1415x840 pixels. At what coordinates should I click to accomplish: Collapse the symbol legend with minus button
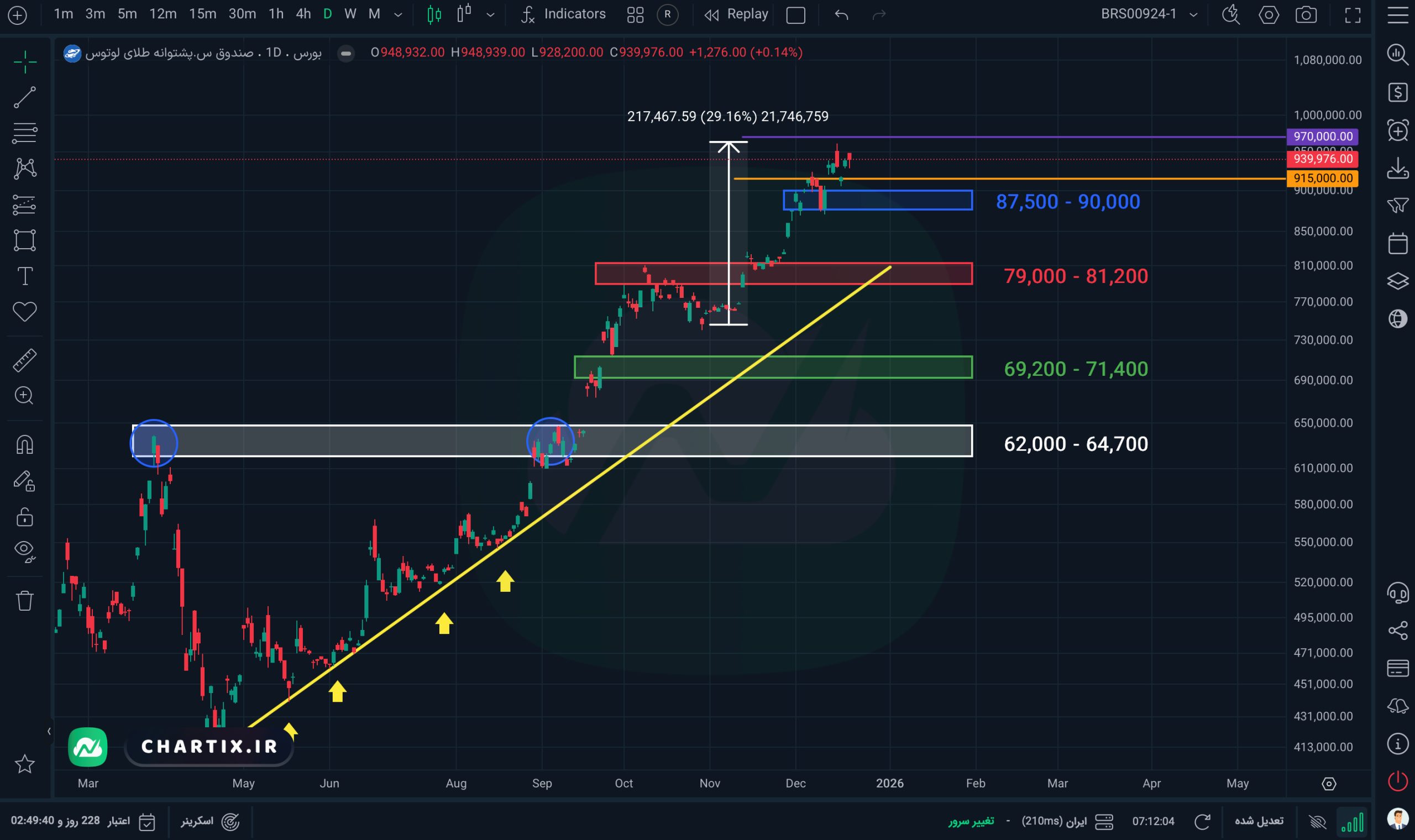346,53
